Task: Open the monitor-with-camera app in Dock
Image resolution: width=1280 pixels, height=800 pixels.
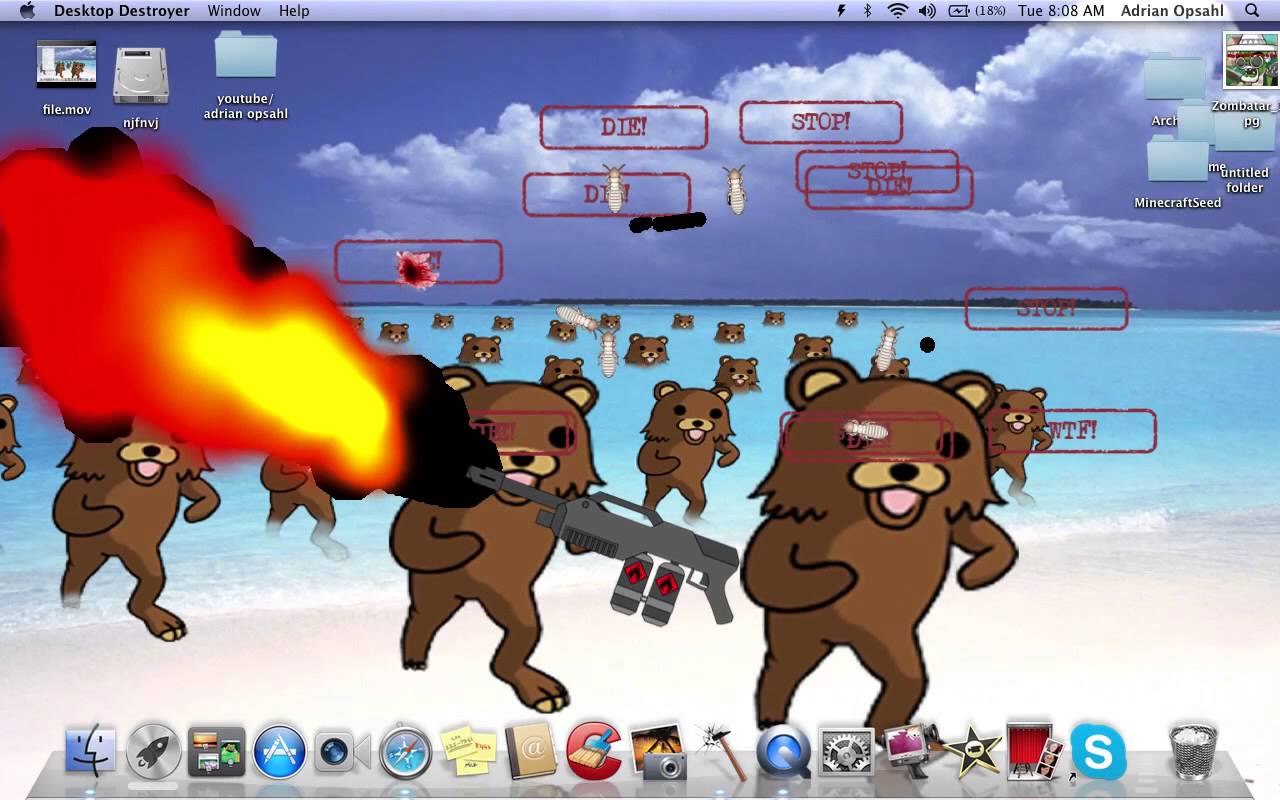Action: point(910,752)
